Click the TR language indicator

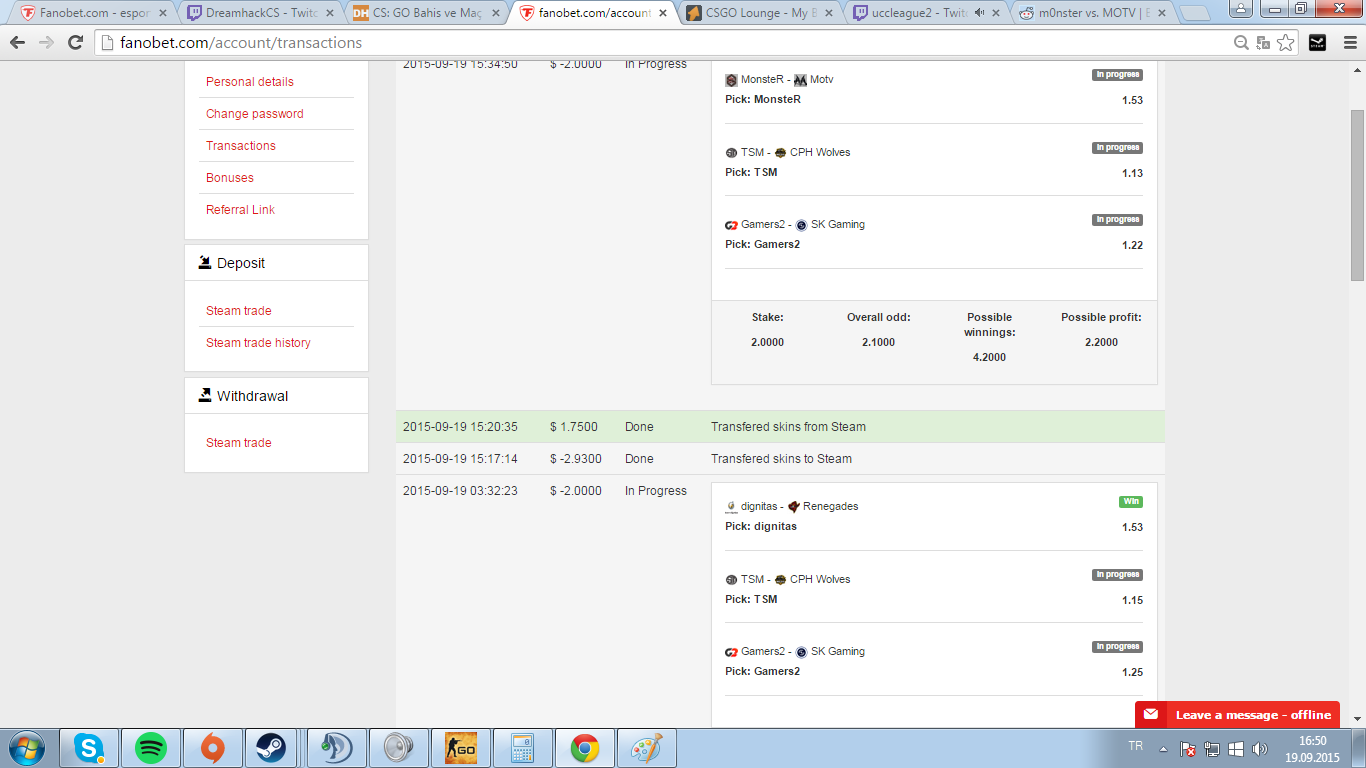[1135, 746]
